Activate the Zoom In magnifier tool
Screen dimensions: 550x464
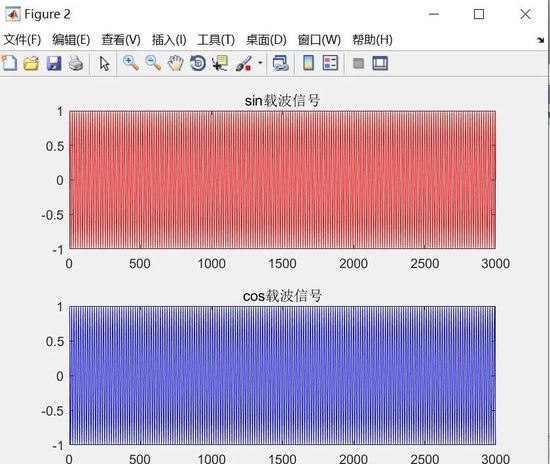pyautogui.click(x=131, y=63)
